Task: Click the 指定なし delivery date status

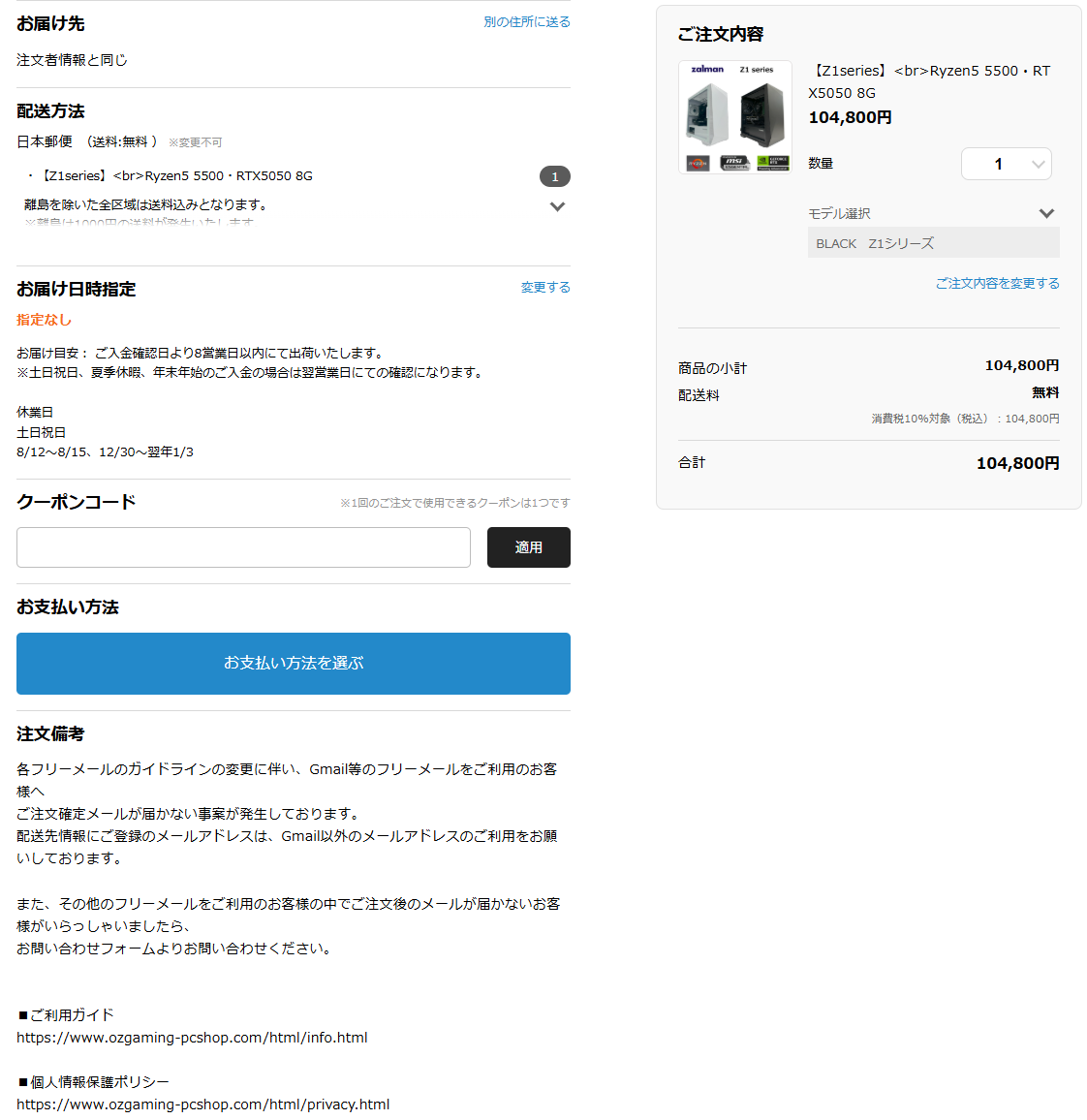Action: pyautogui.click(x=45, y=320)
